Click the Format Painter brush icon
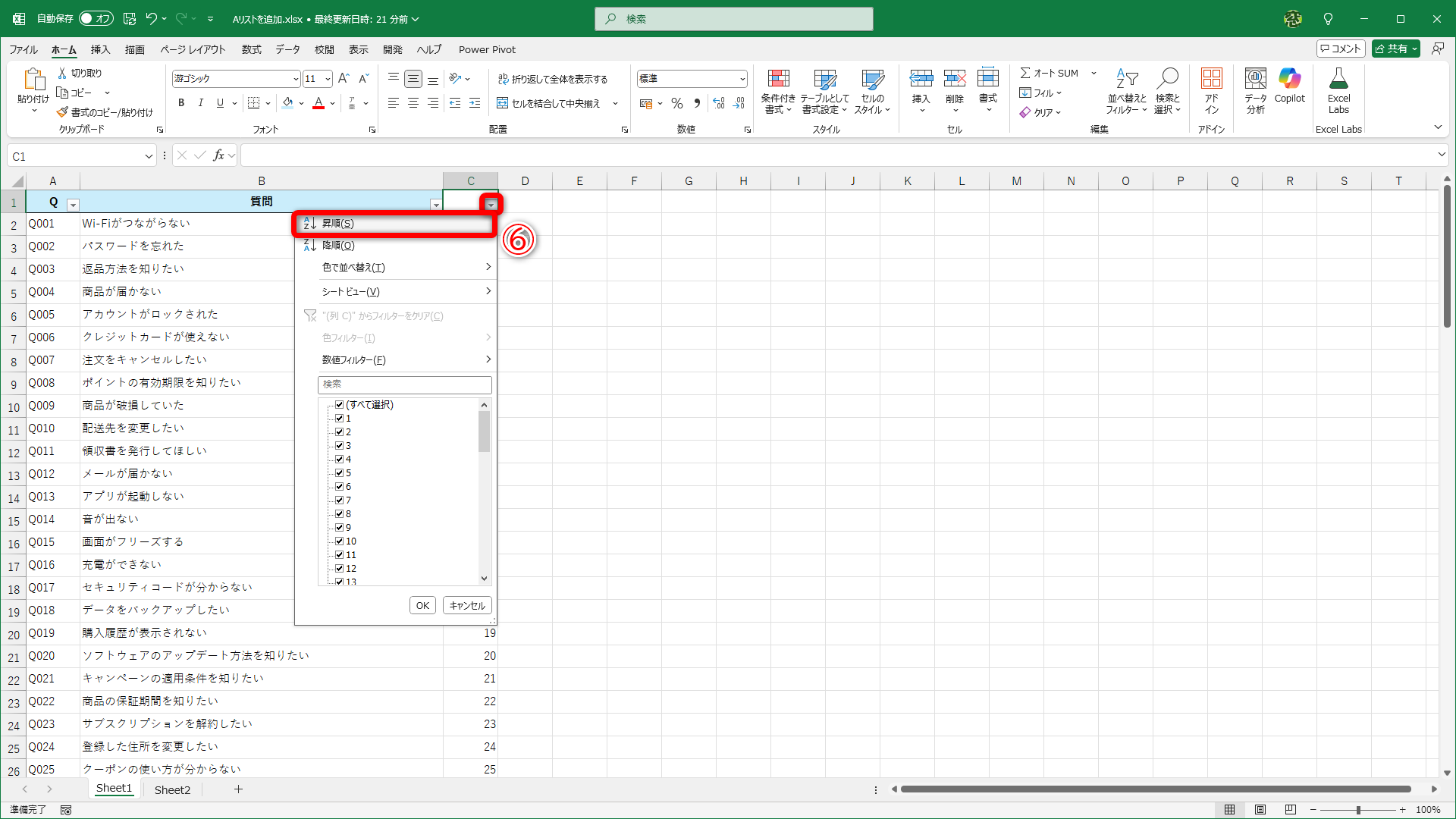 pos(63,112)
